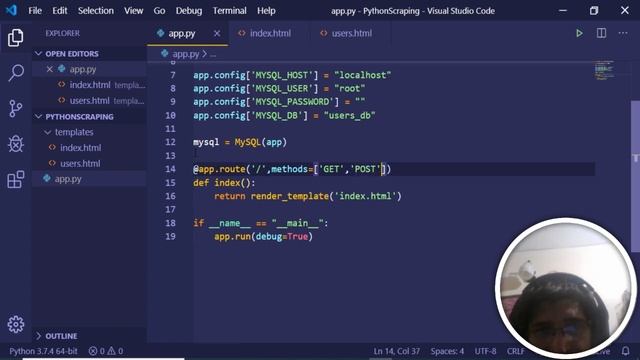Open the Extensions view

(x=16, y=179)
